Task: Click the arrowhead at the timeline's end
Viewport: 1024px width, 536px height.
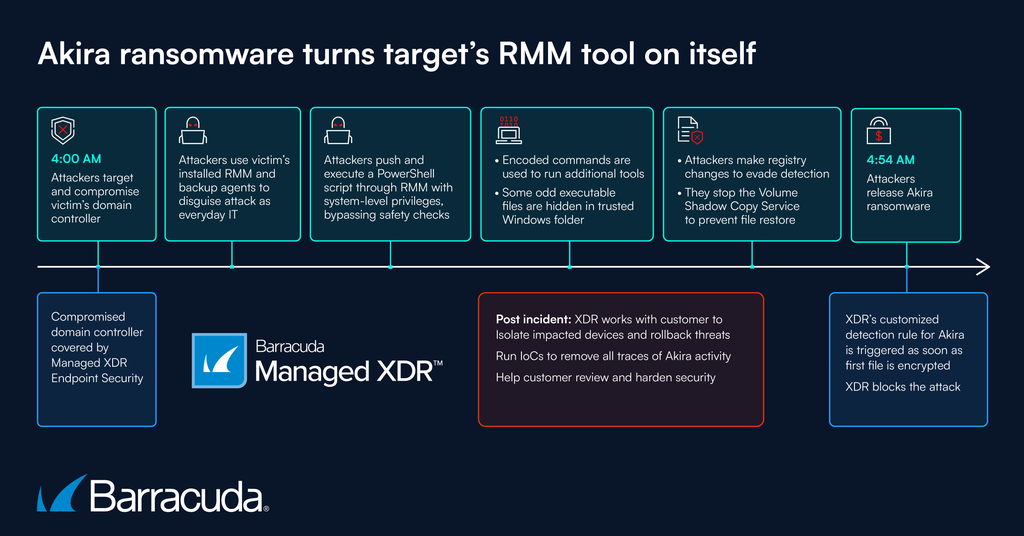Action: (983, 267)
